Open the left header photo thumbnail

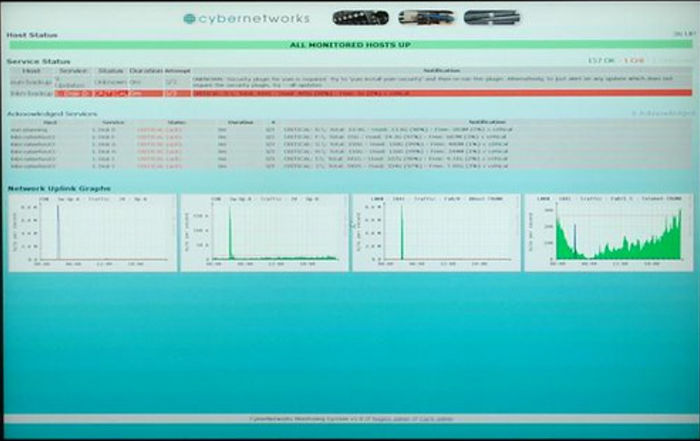pos(360,17)
